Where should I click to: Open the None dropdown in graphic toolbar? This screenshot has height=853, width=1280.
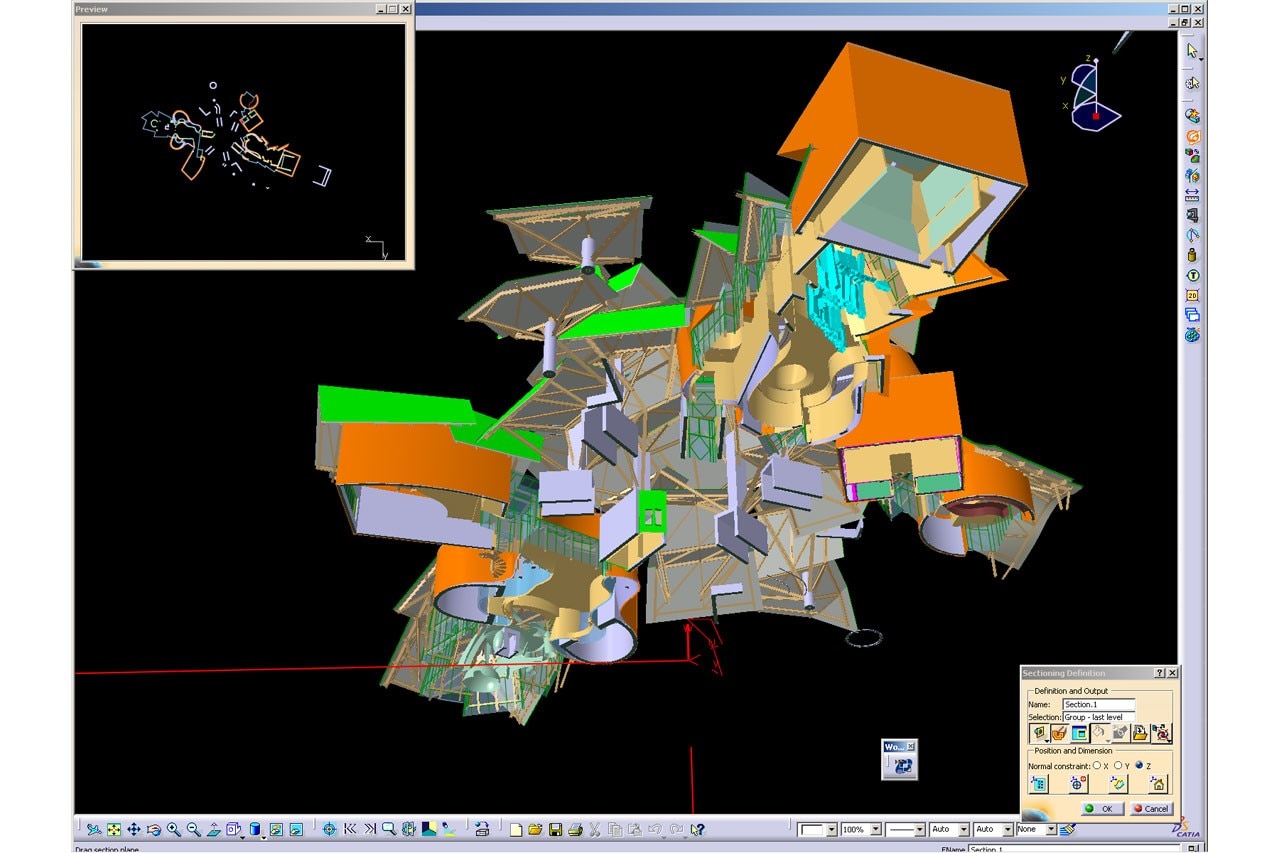click(1050, 829)
